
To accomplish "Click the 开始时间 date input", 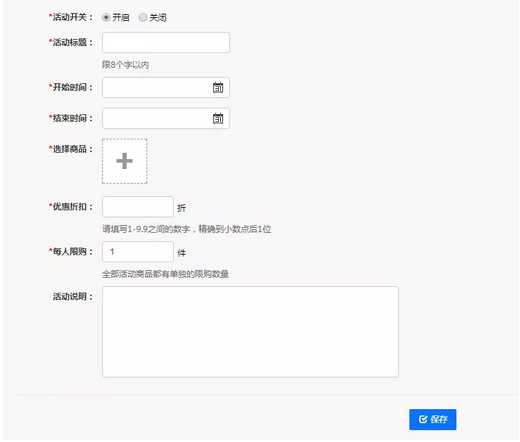I will (166, 88).
